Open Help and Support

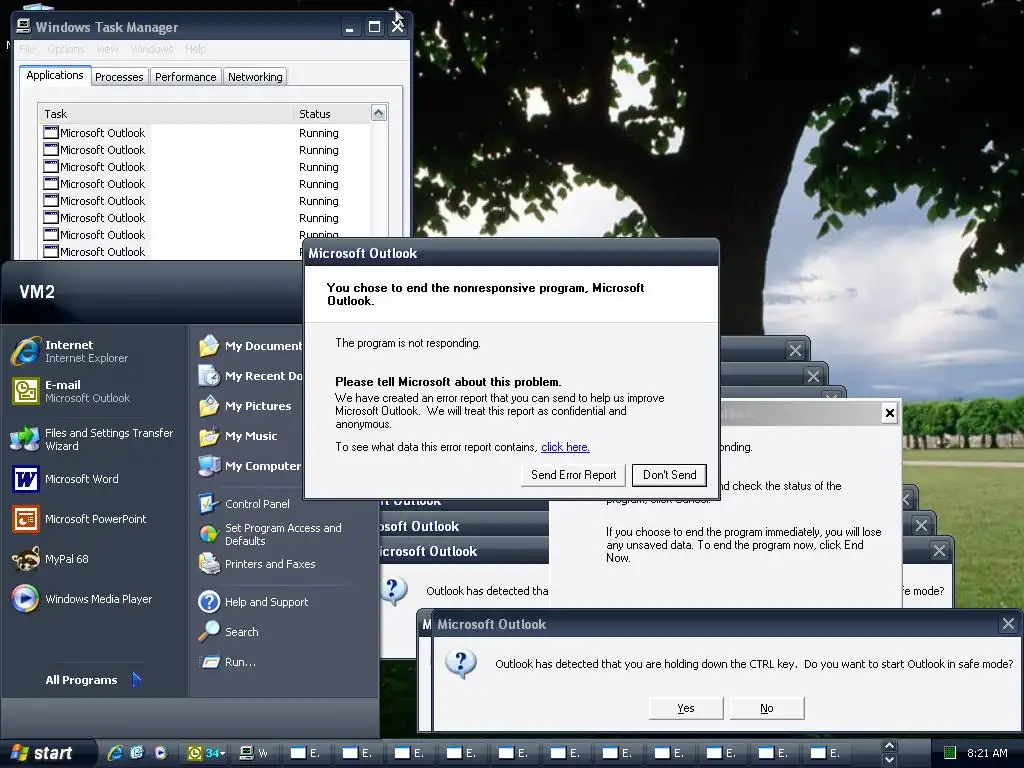point(253,601)
